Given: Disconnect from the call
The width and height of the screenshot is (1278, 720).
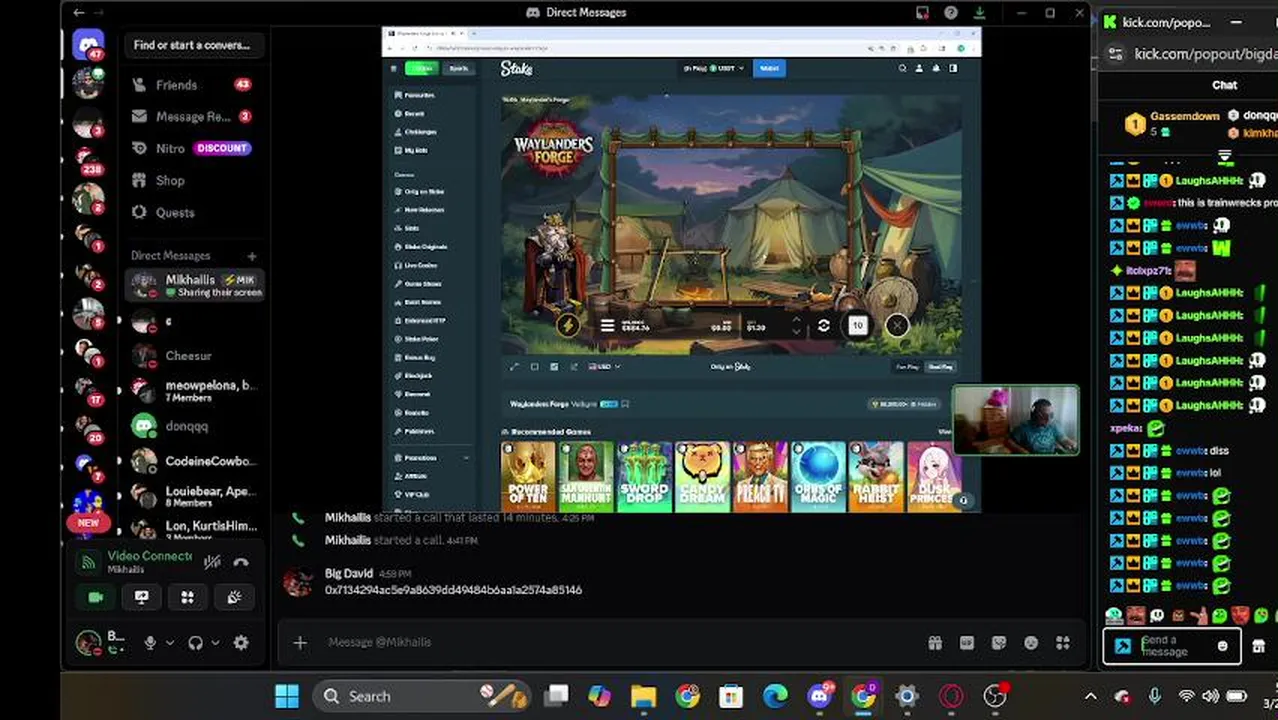Looking at the screenshot, I should coord(241,562).
